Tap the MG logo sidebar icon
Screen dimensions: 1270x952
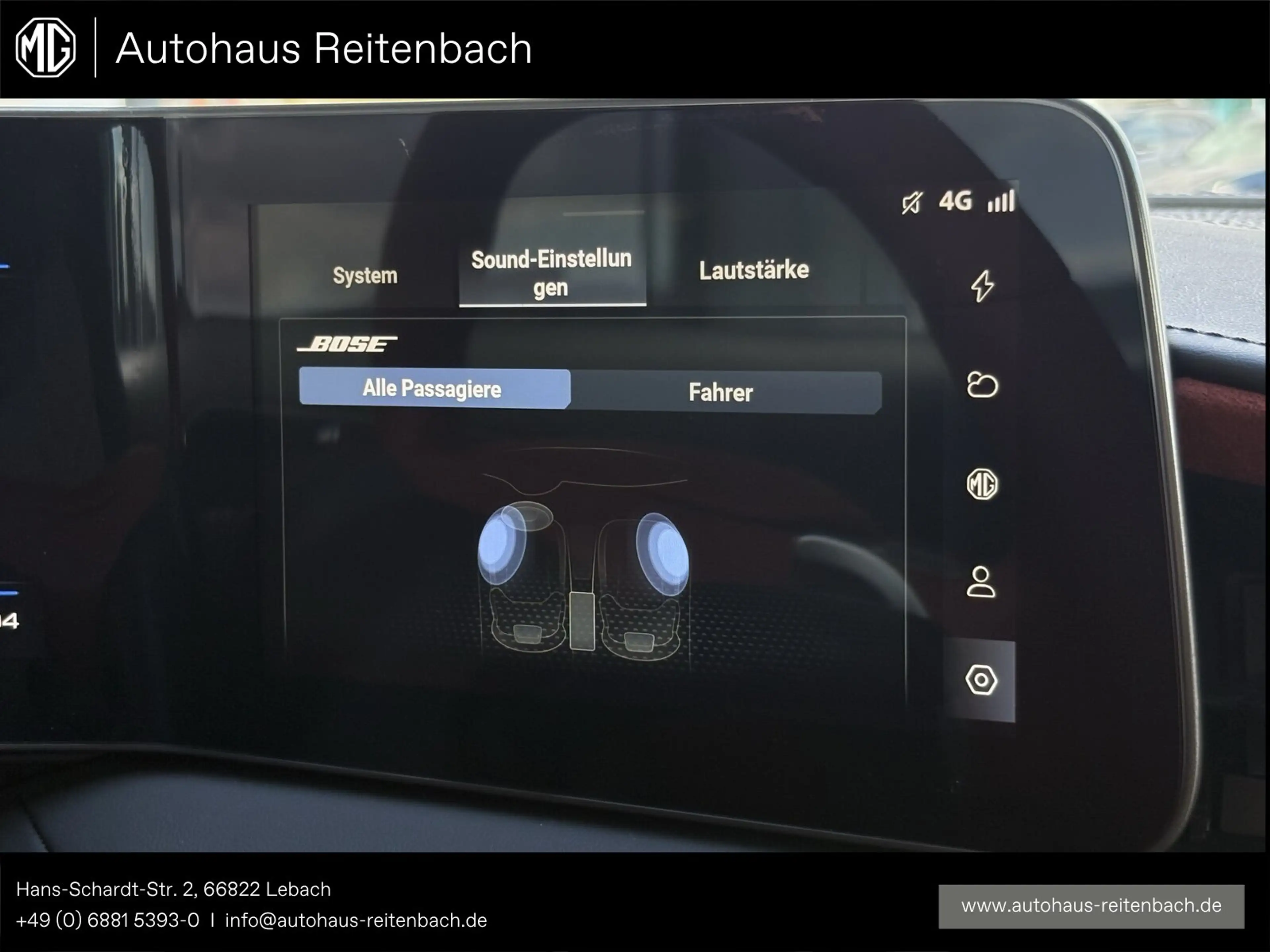click(x=982, y=484)
